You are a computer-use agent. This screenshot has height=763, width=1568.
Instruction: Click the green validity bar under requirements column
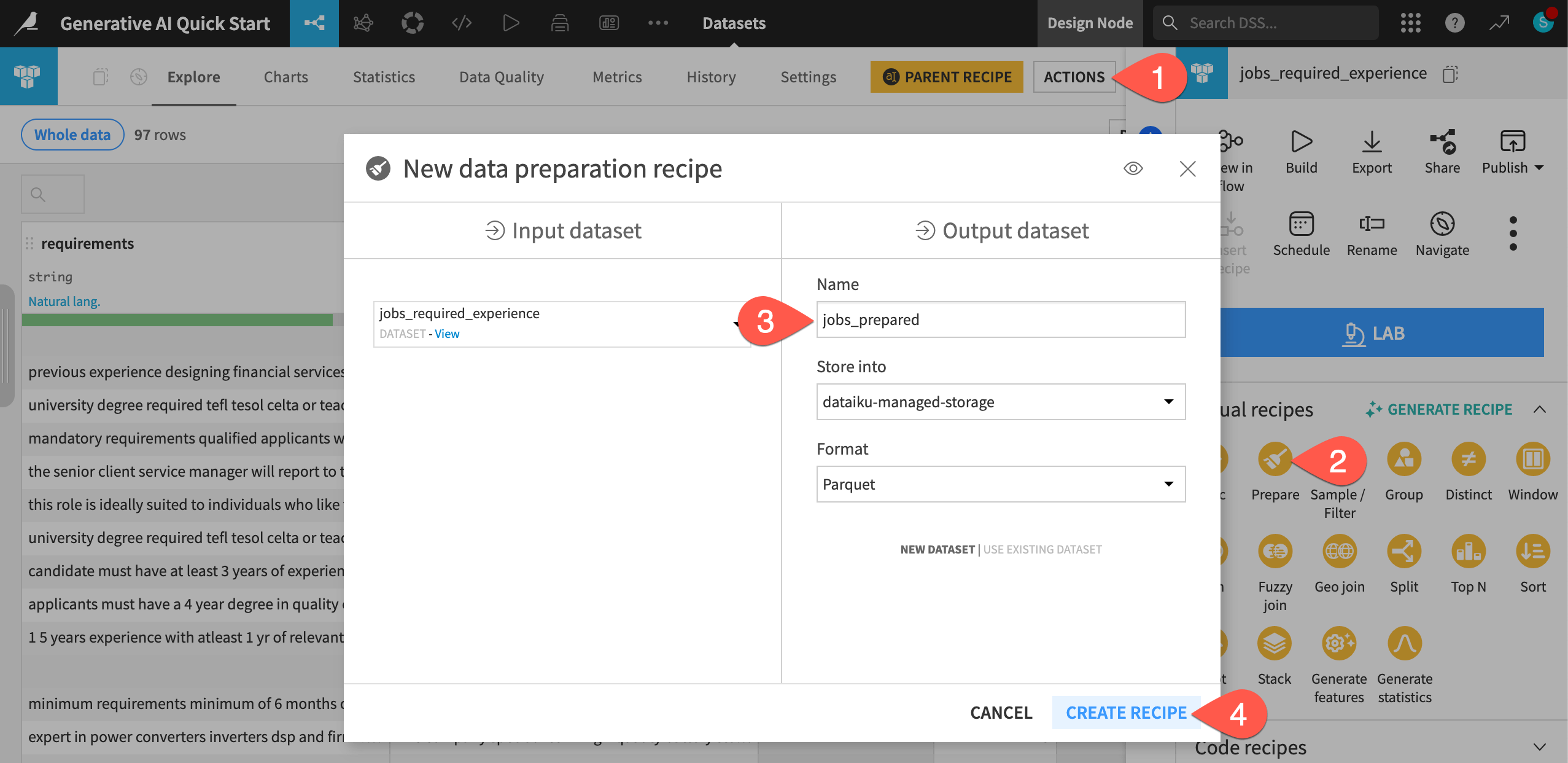[177, 320]
